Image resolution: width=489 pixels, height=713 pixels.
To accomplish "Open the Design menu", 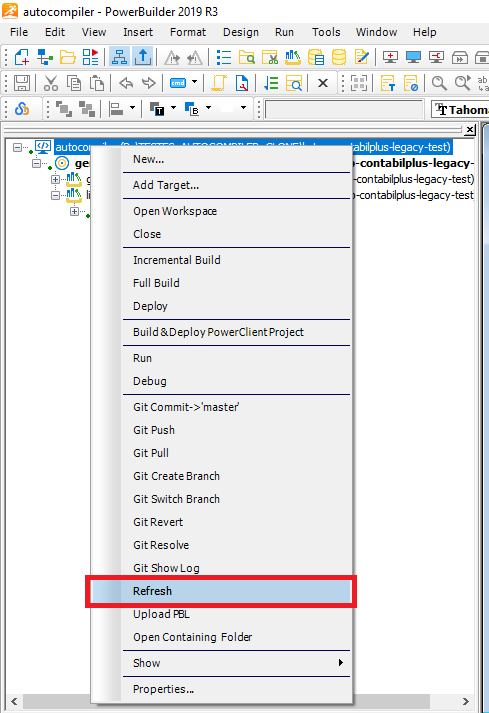I will [x=241, y=32].
